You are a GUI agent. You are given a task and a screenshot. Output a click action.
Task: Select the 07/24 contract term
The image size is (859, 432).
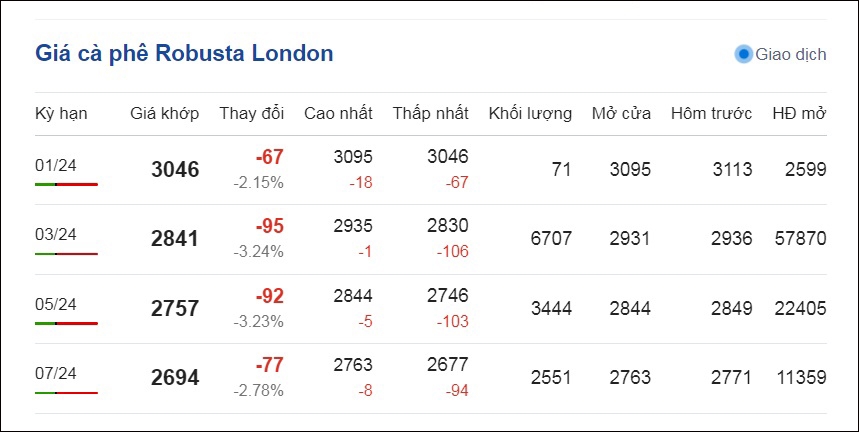pos(56,373)
